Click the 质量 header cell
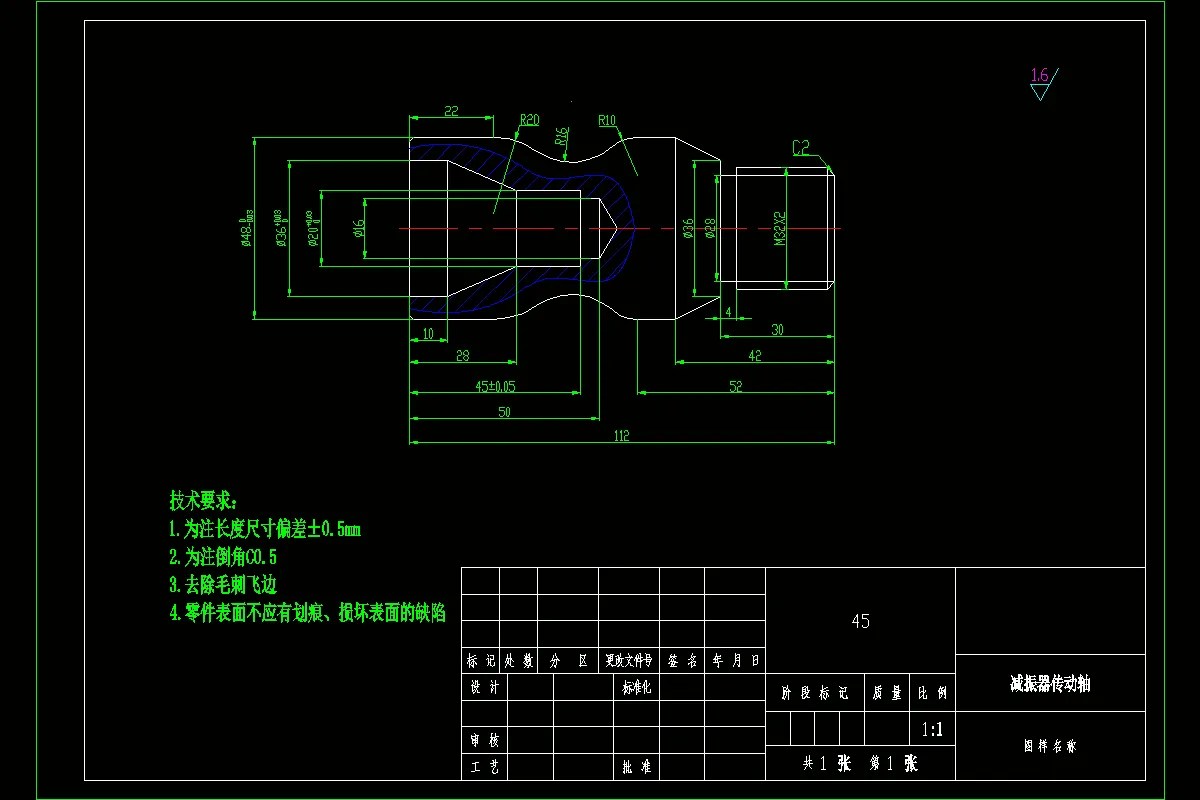The width and height of the screenshot is (1200, 800). 885,692
